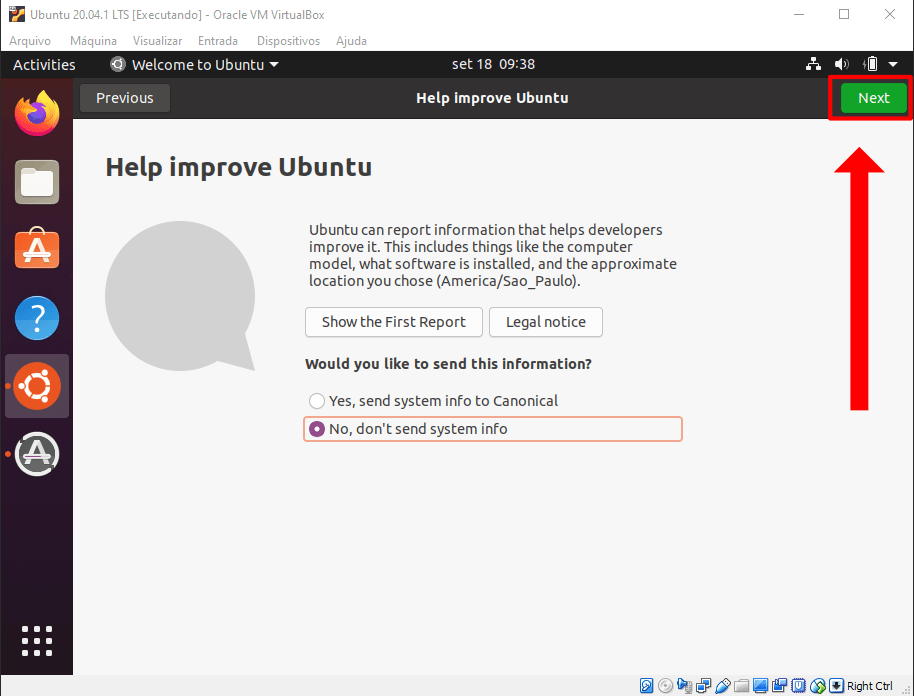Click the Right Ctrl host key label
This screenshot has height=696, width=914.
pos(869,686)
